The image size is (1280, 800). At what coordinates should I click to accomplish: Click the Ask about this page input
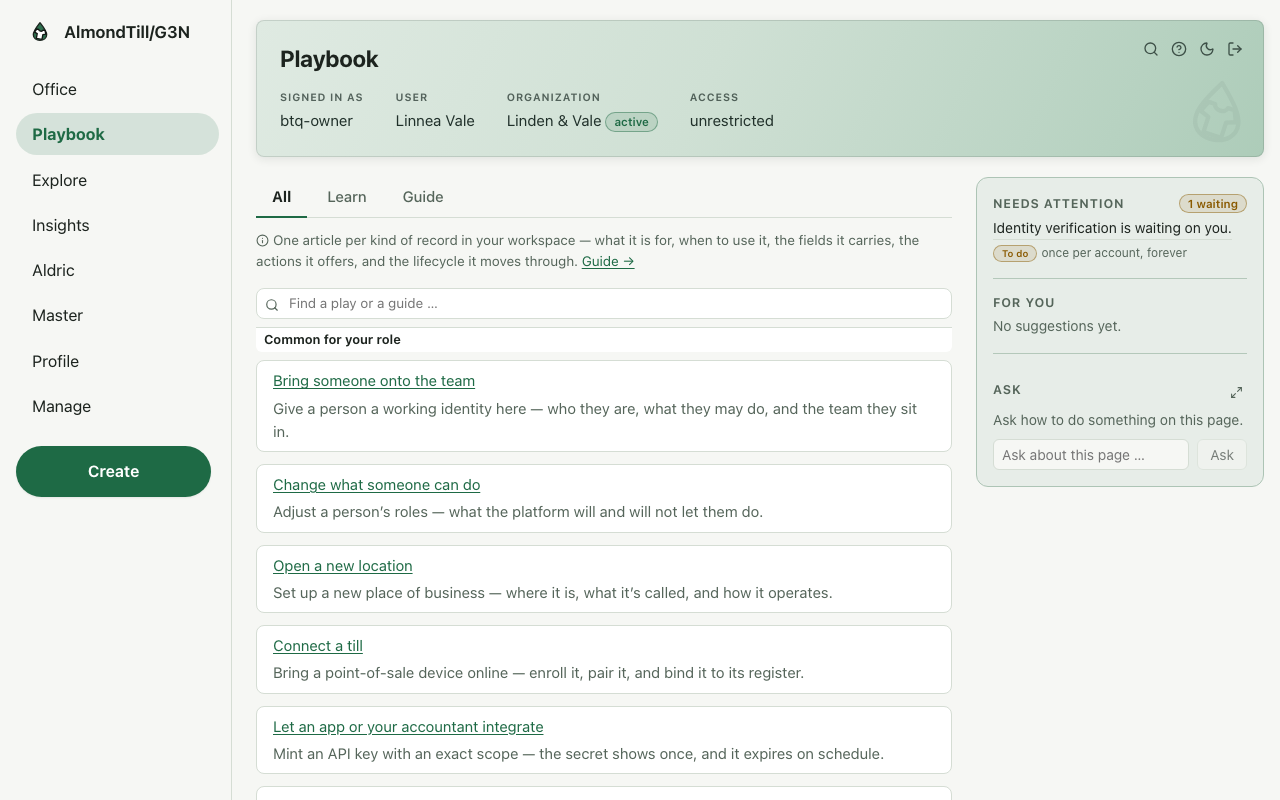pos(1091,455)
